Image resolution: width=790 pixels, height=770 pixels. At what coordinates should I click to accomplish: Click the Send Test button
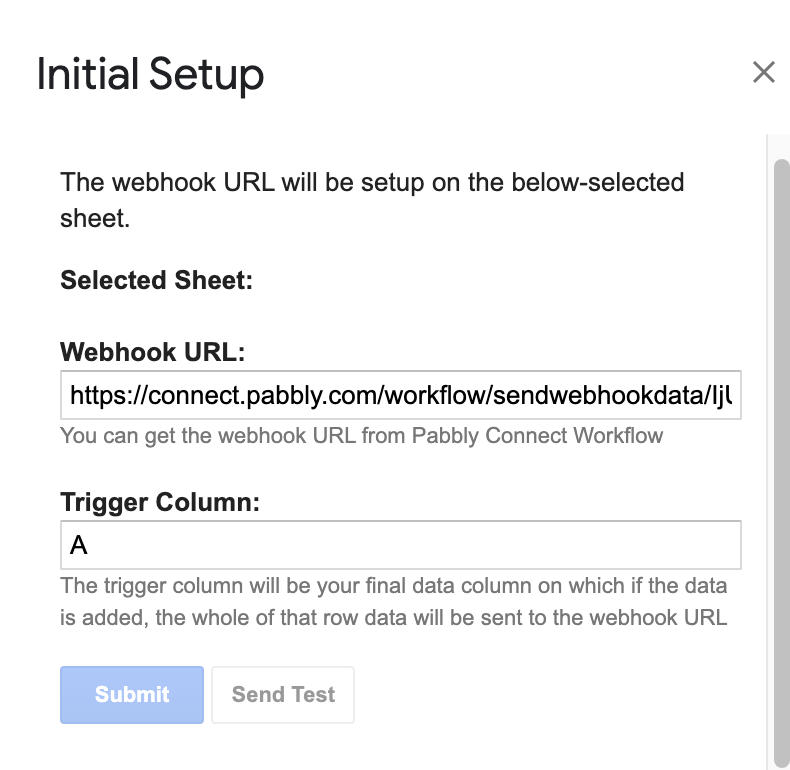tap(283, 695)
